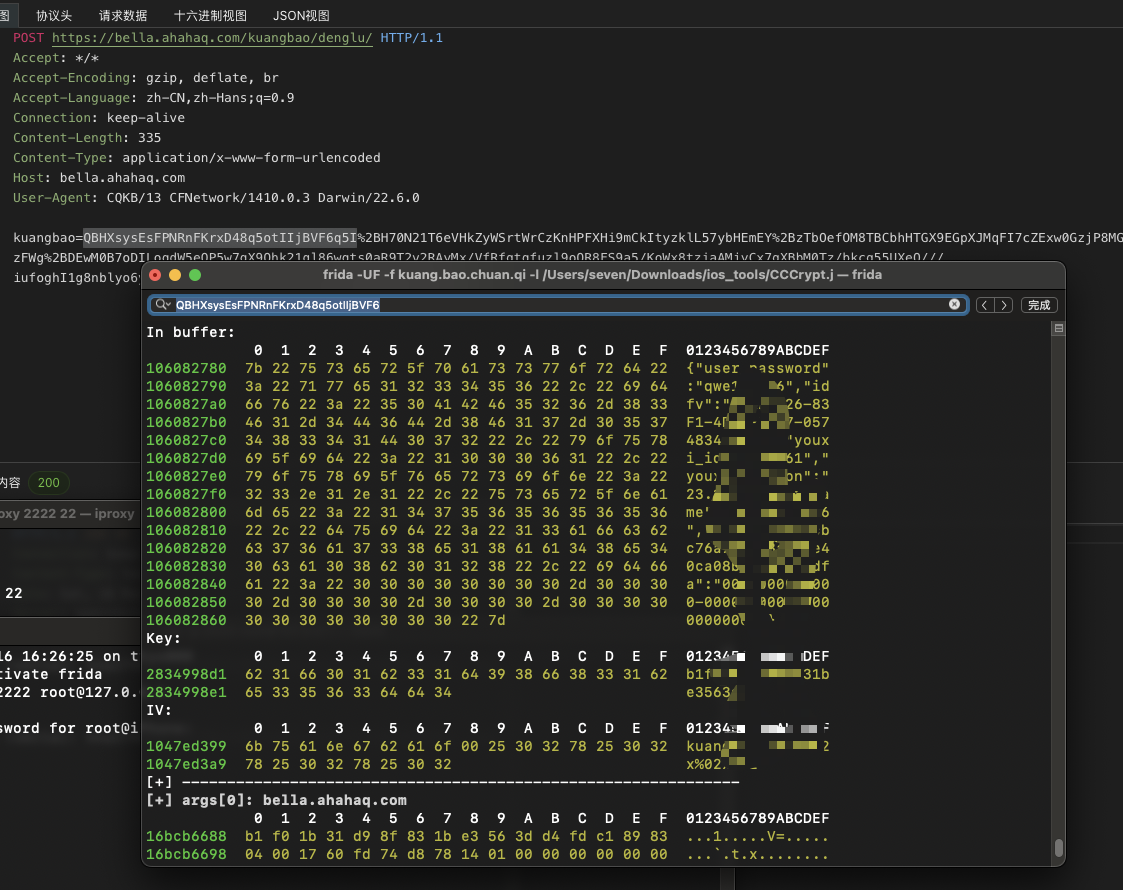Image resolution: width=1123 pixels, height=890 pixels.
Task: Click the frida window title bar
Action: pyautogui.click(x=602, y=275)
